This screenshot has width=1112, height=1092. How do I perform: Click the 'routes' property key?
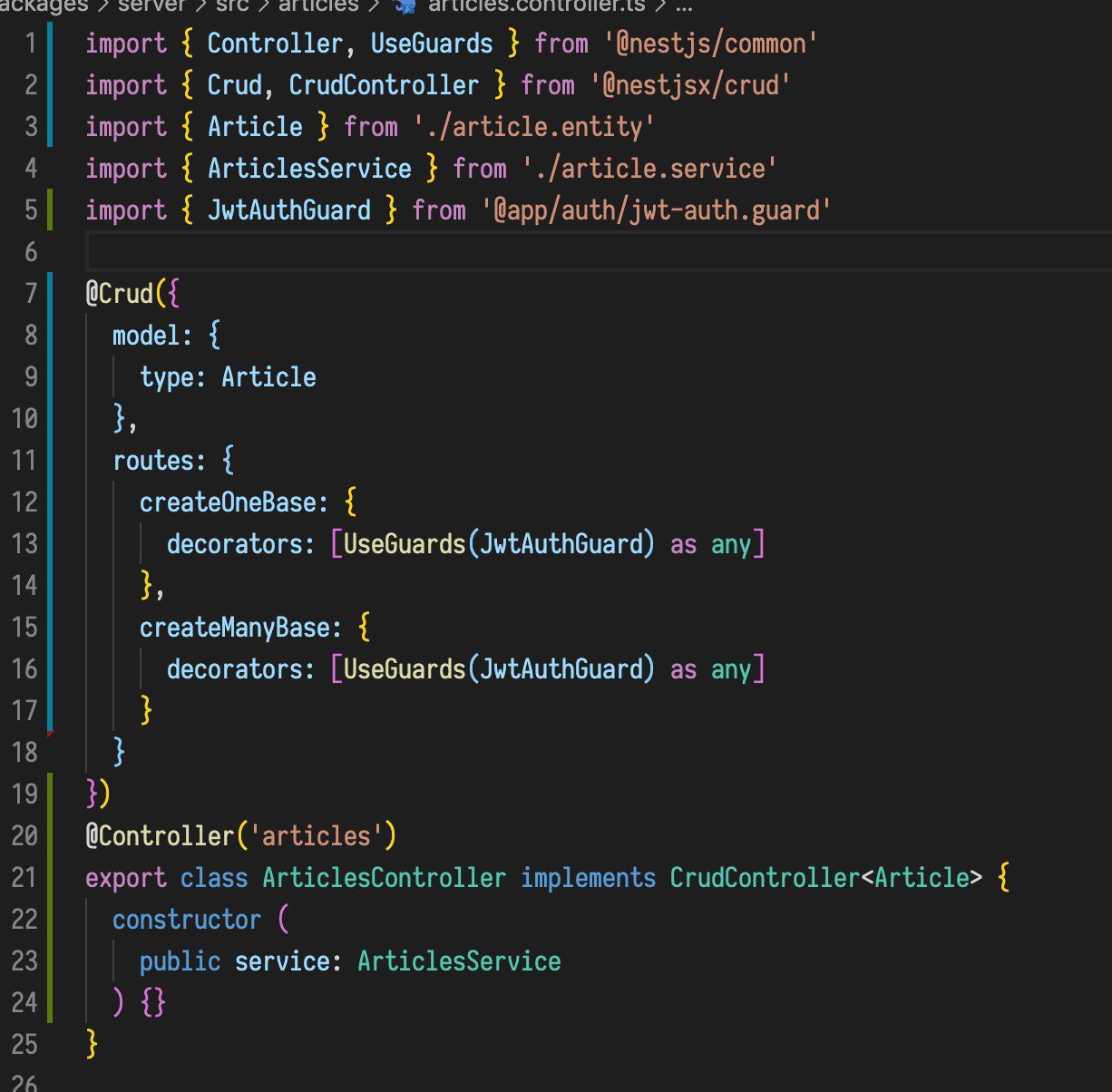coord(153,461)
